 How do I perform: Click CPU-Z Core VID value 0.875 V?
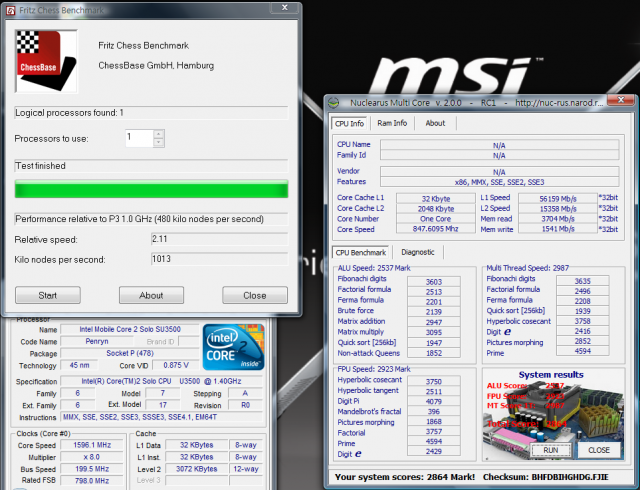(x=176, y=365)
